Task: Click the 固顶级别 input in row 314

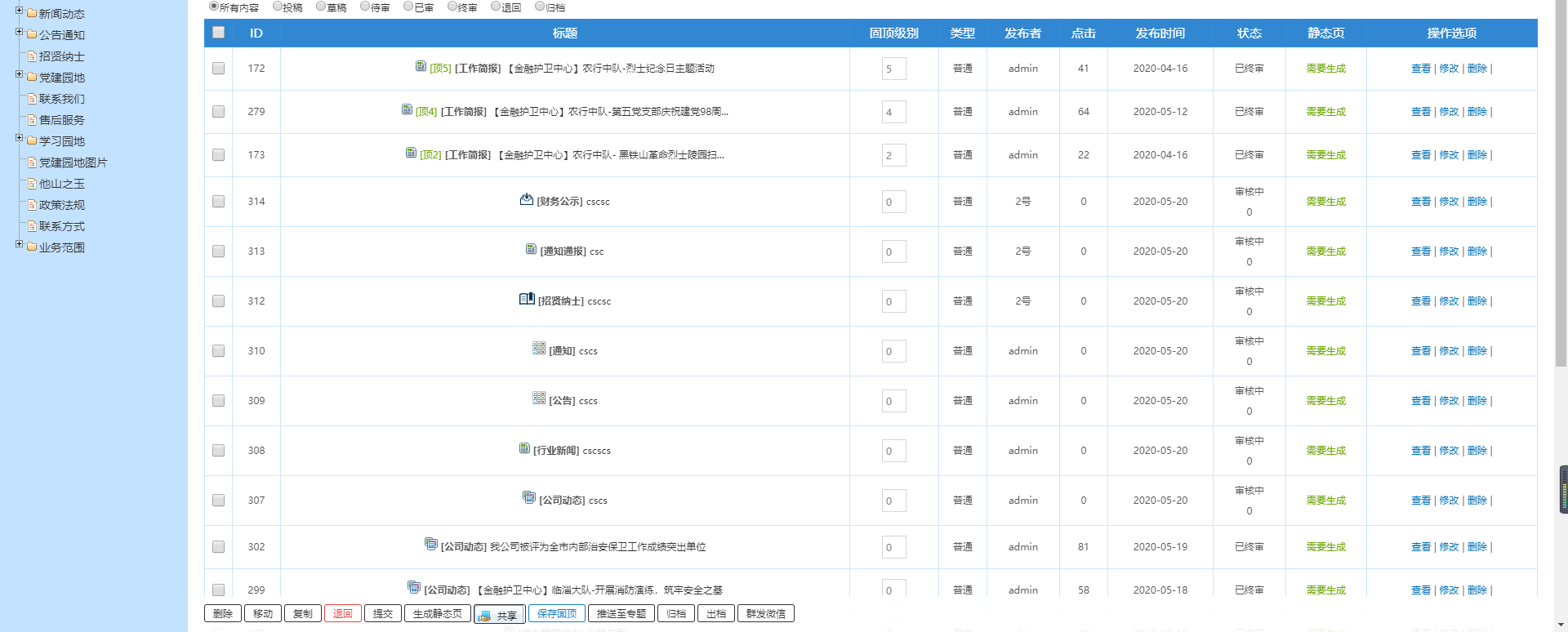Action: (x=894, y=202)
